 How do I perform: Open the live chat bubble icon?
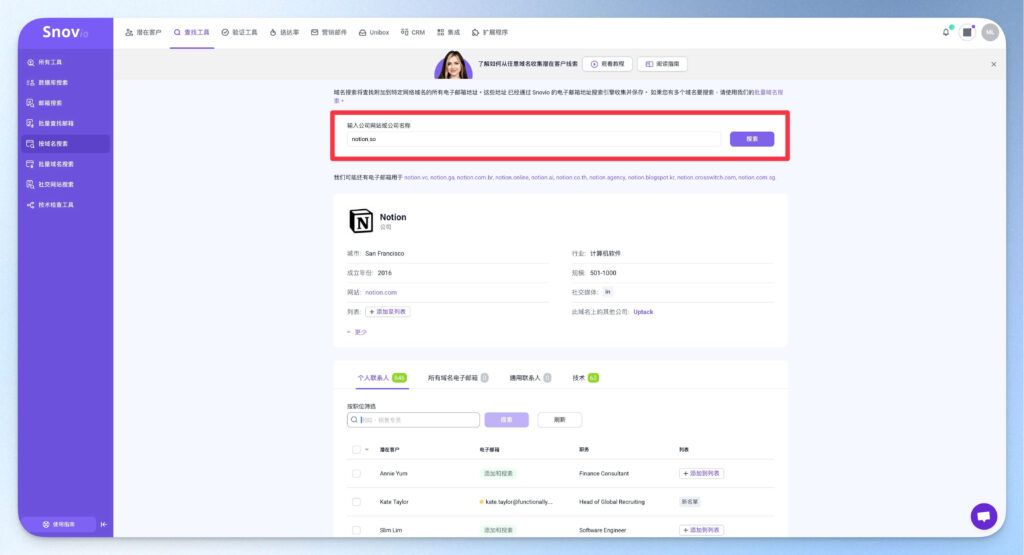click(984, 516)
